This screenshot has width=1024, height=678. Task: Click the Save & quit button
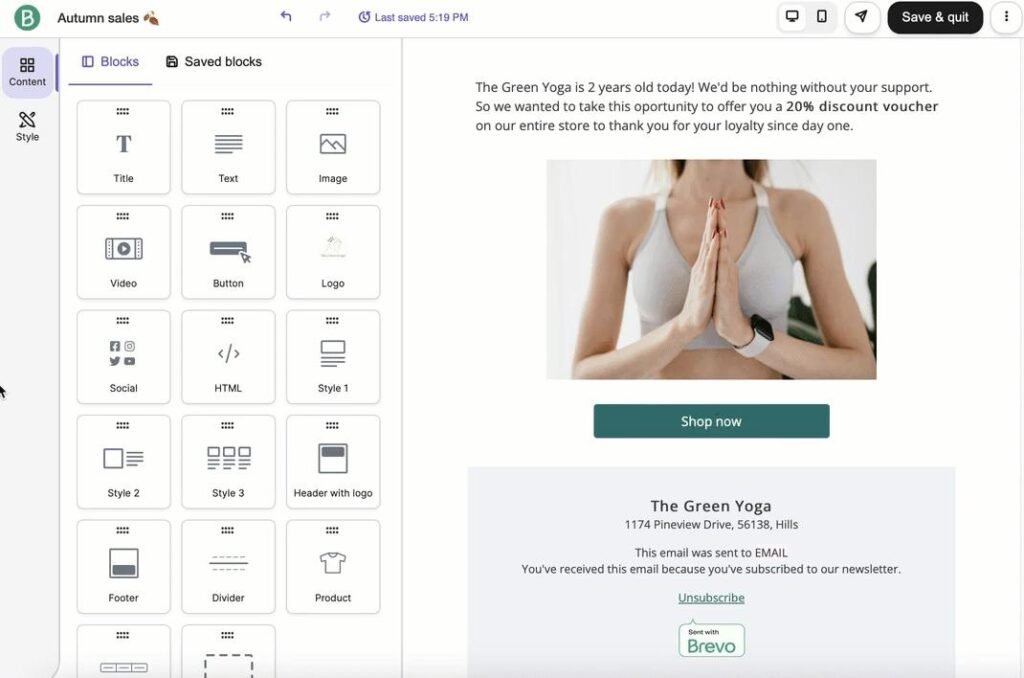click(x=934, y=17)
